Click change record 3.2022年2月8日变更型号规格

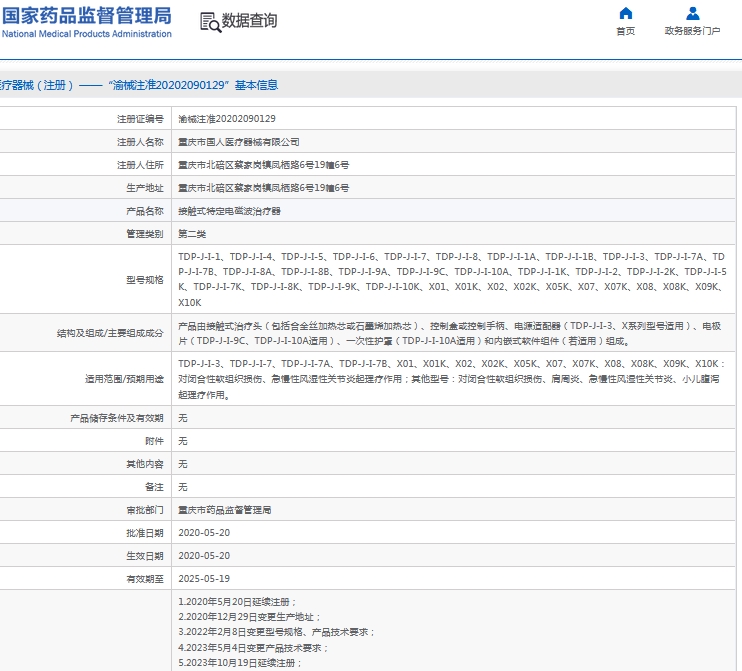click(x=276, y=632)
